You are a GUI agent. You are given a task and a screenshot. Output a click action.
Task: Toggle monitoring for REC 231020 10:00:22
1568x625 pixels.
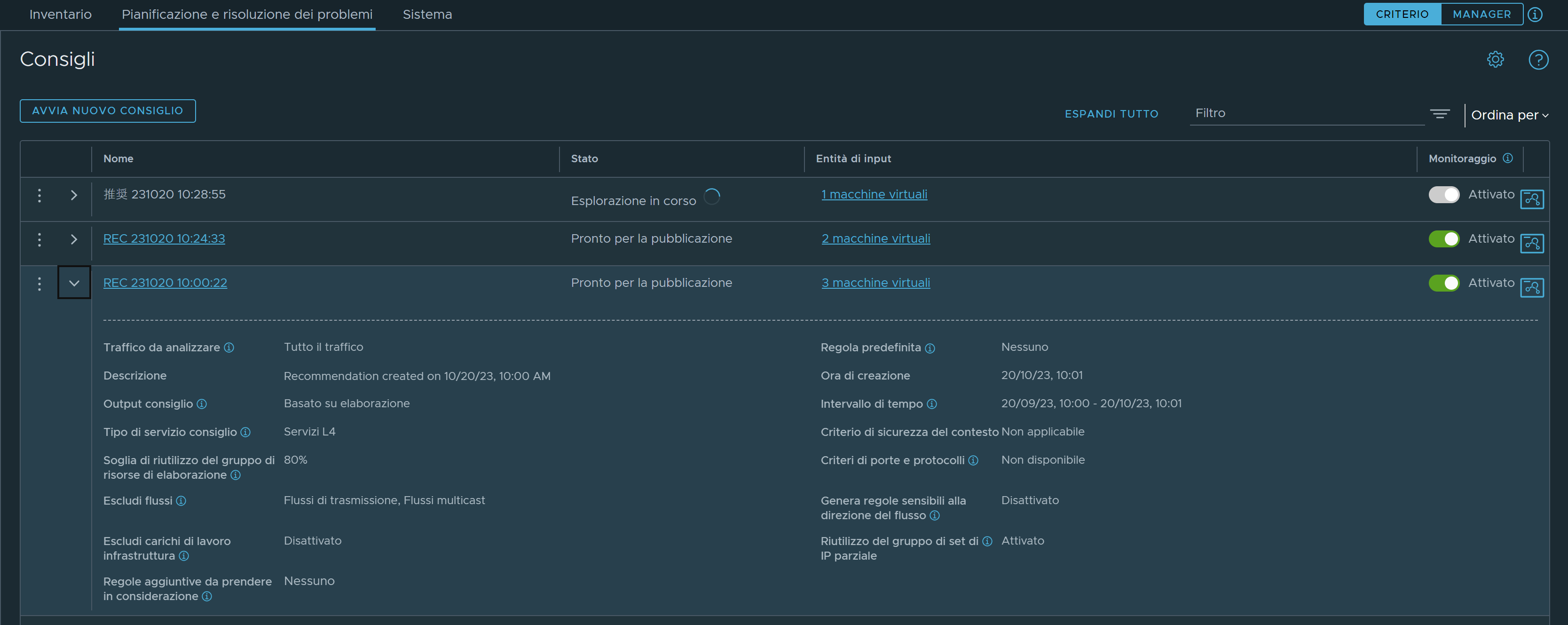pos(1444,283)
